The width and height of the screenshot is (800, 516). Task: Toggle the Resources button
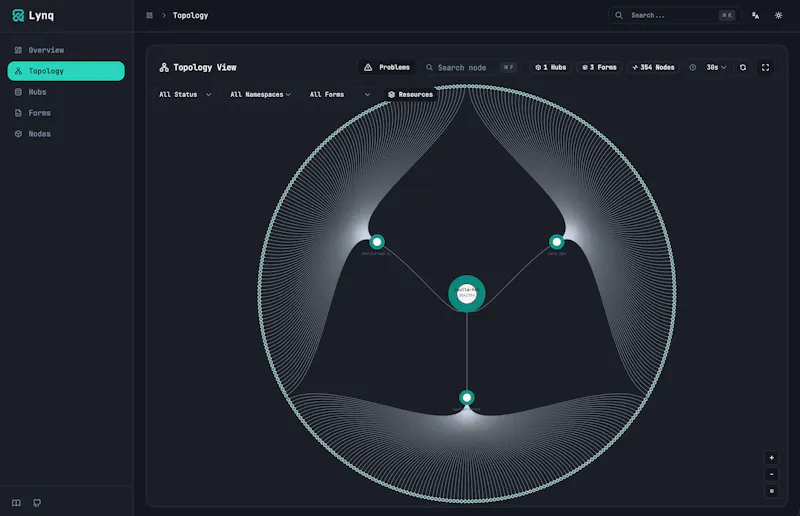(410, 94)
